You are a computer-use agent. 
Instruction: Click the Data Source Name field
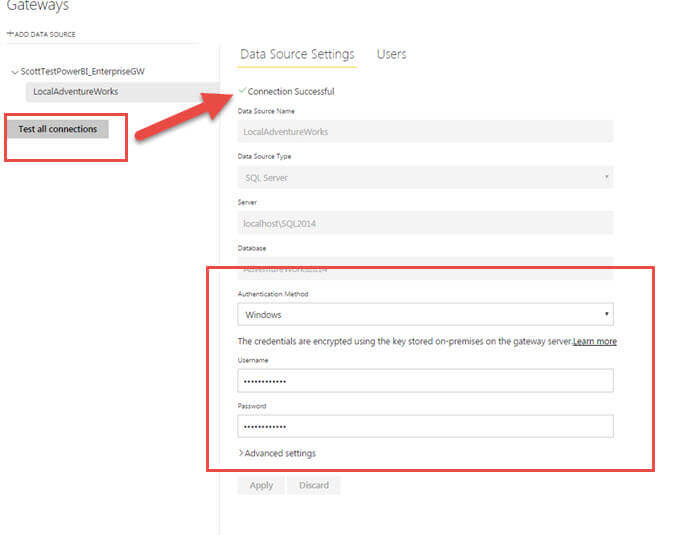tap(425, 131)
